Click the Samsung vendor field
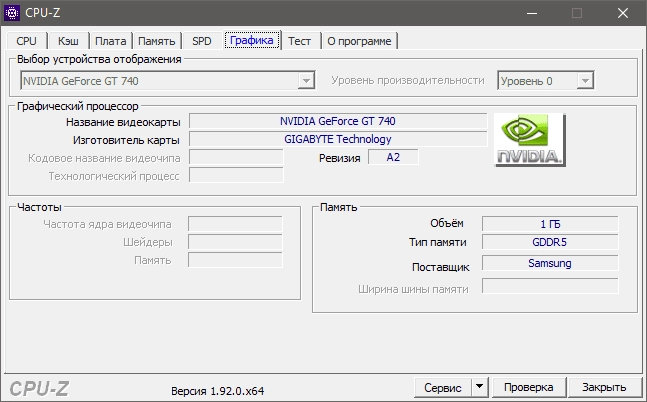This screenshot has height=402, width=647. click(x=550, y=263)
